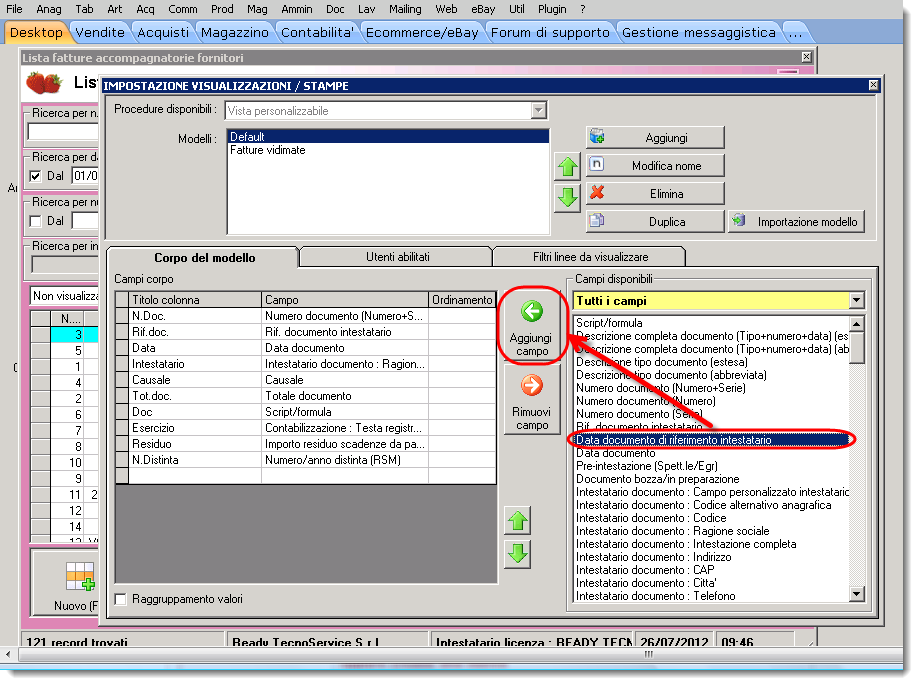The width and height of the screenshot is (918, 685).
Task: Select the N.Doc. row in Campi corpo
Action: click(x=306, y=316)
